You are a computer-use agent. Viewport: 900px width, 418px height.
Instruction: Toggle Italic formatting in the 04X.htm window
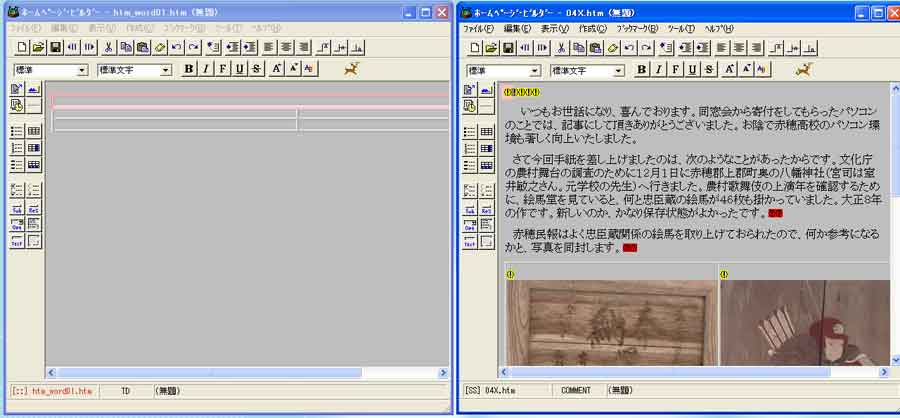pos(659,70)
